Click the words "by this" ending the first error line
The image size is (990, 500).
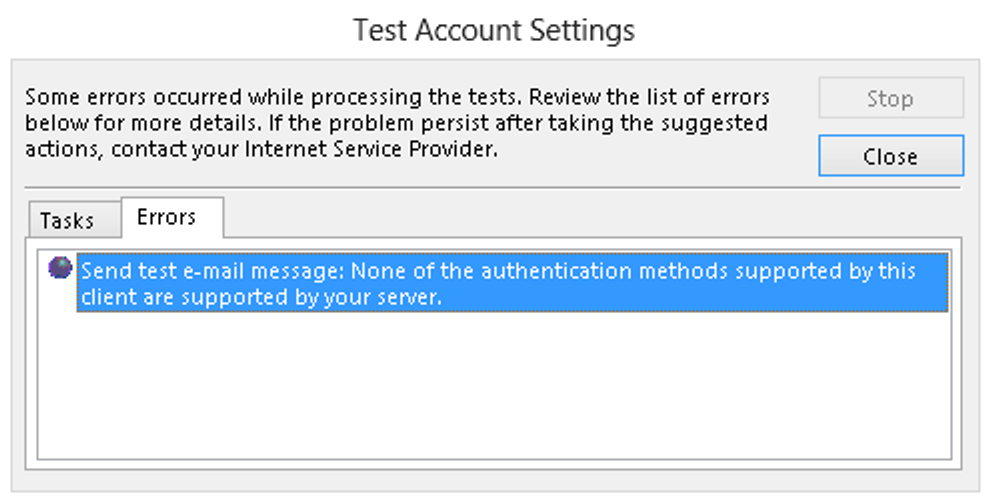coord(884,270)
